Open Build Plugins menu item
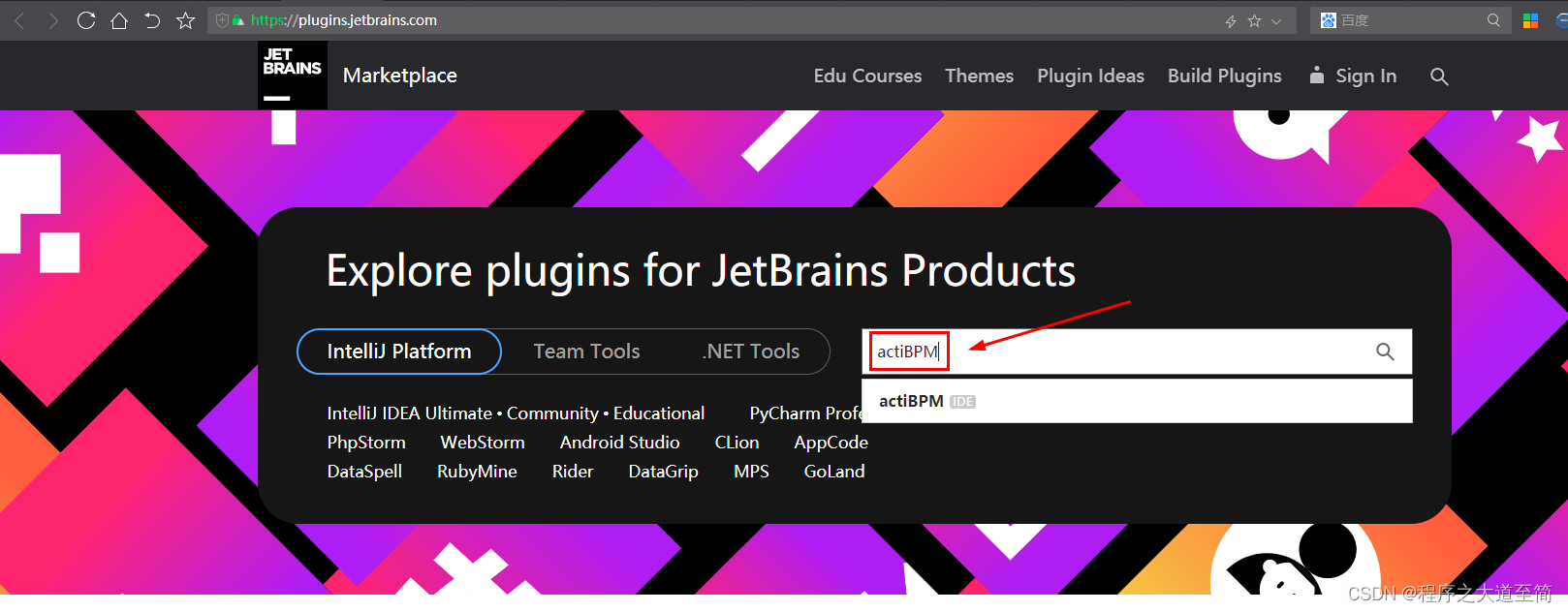 (1225, 76)
